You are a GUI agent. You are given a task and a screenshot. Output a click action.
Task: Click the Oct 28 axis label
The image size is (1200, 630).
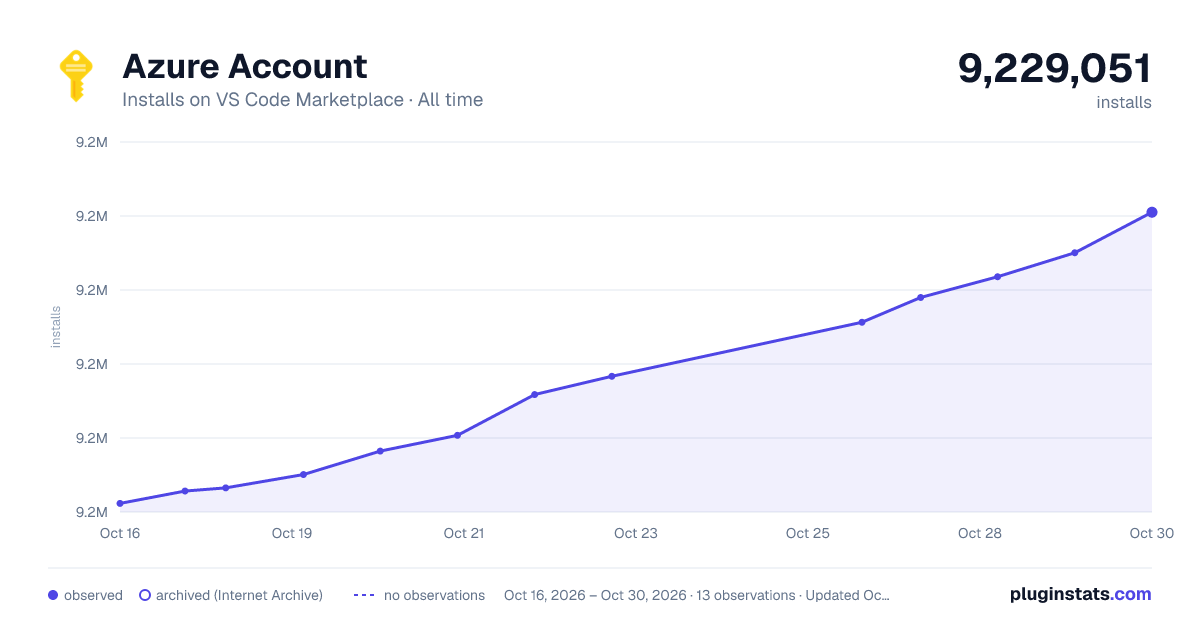pyautogui.click(x=980, y=533)
